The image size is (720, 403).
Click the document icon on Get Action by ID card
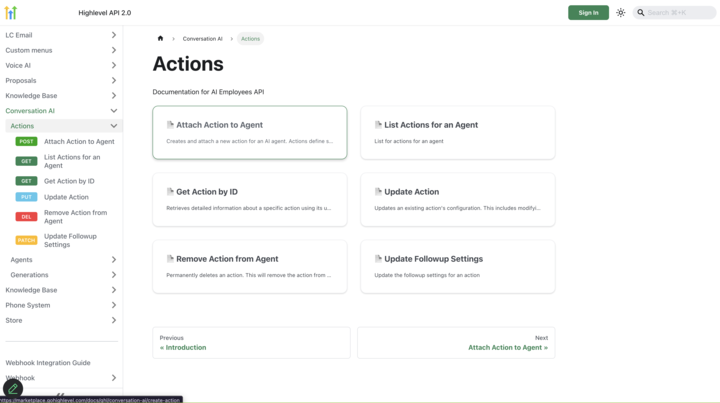point(170,192)
